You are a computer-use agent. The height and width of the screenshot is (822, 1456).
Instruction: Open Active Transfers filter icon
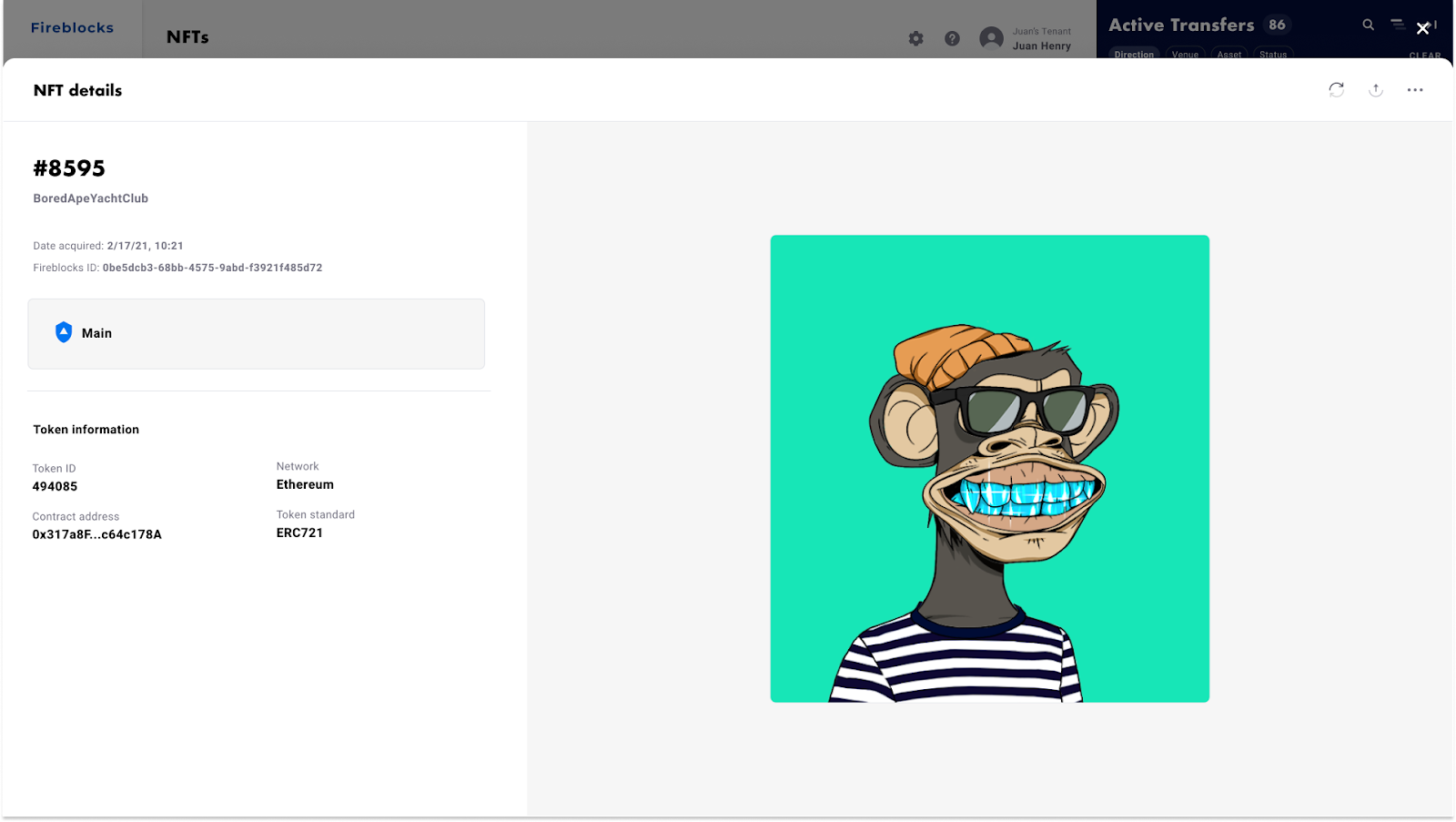[x=1398, y=25]
